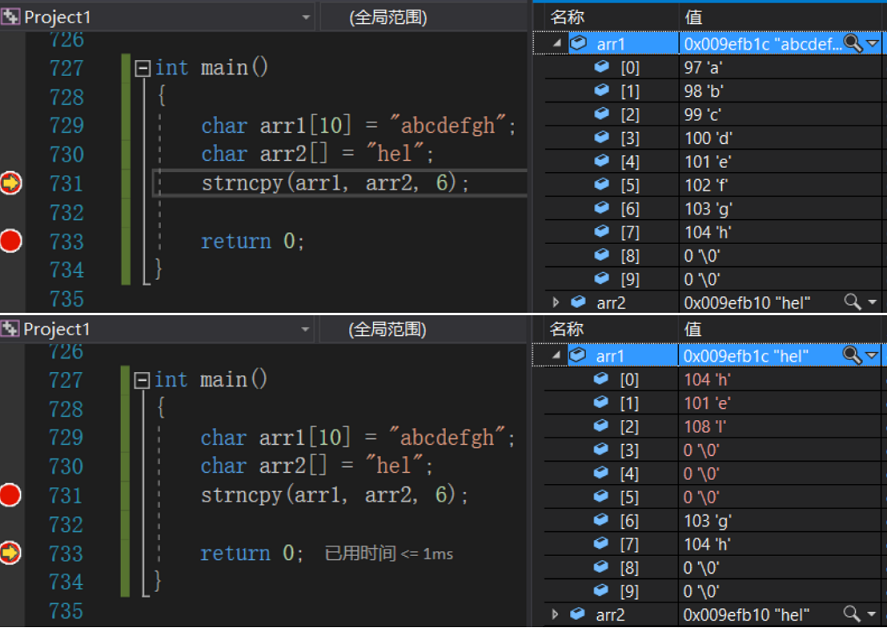Select element [3] row with 100 'd' in top panel
The image size is (887, 628).
click(713, 138)
